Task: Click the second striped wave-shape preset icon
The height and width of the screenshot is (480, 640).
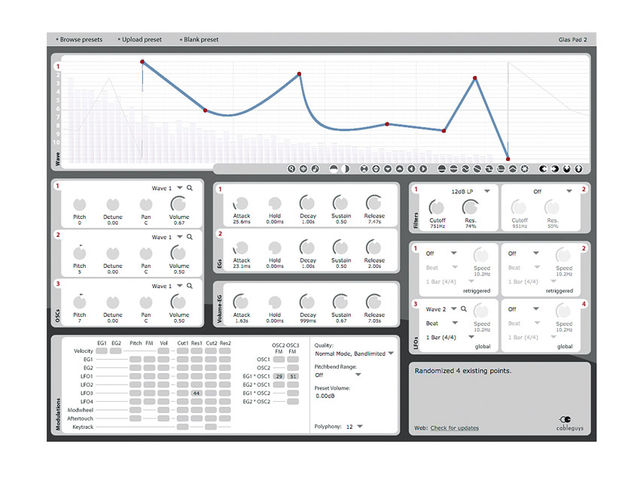Action: [x=453, y=169]
